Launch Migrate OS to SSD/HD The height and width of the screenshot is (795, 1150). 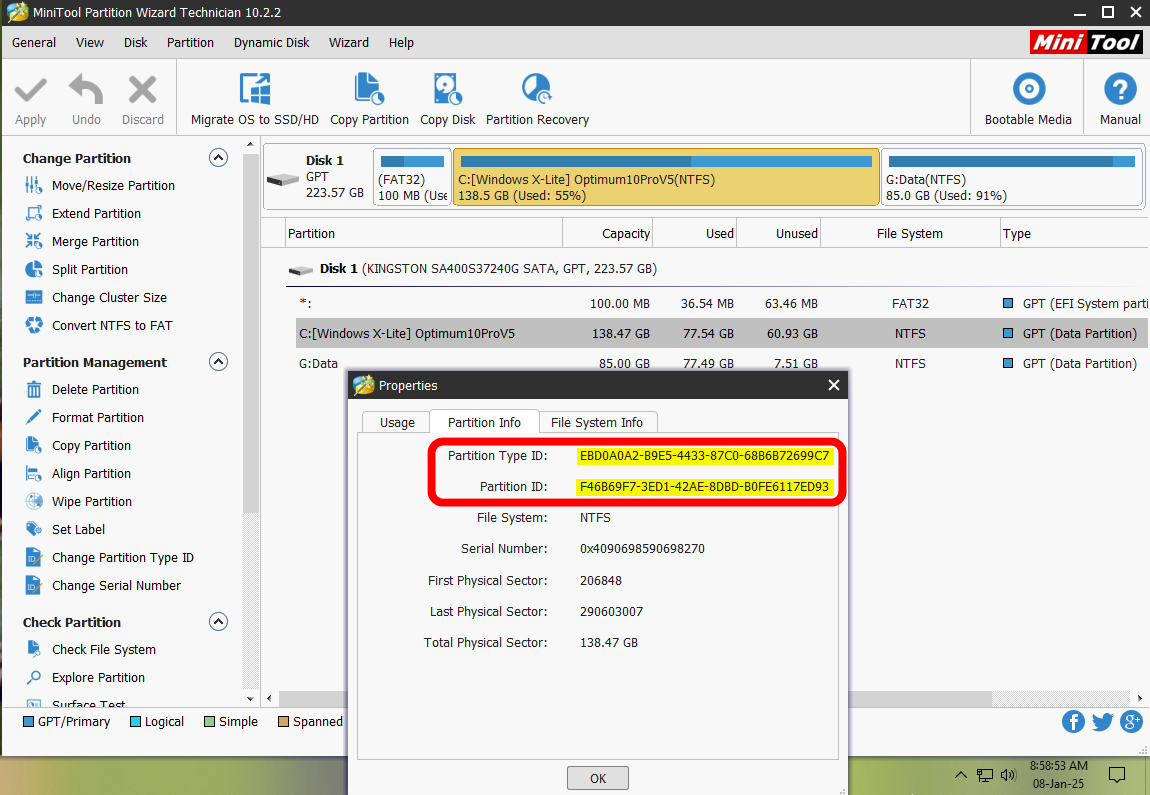(x=254, y=99)
